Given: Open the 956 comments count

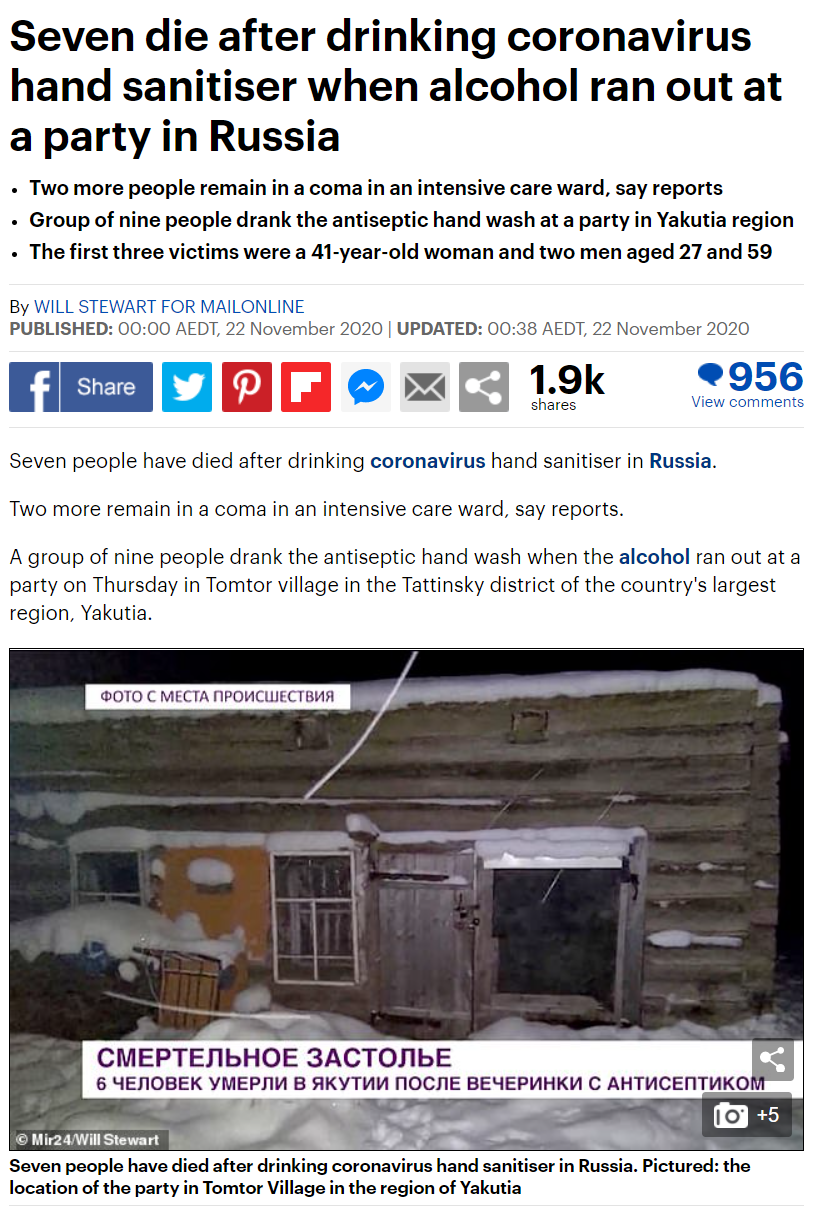Looking at the screenshot, I should click(x=766, y=376).
